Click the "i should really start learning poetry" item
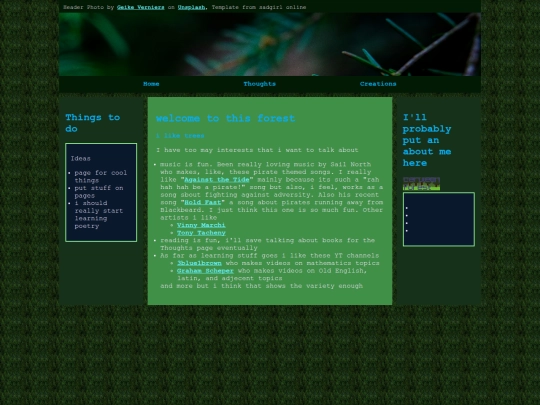 98,215
